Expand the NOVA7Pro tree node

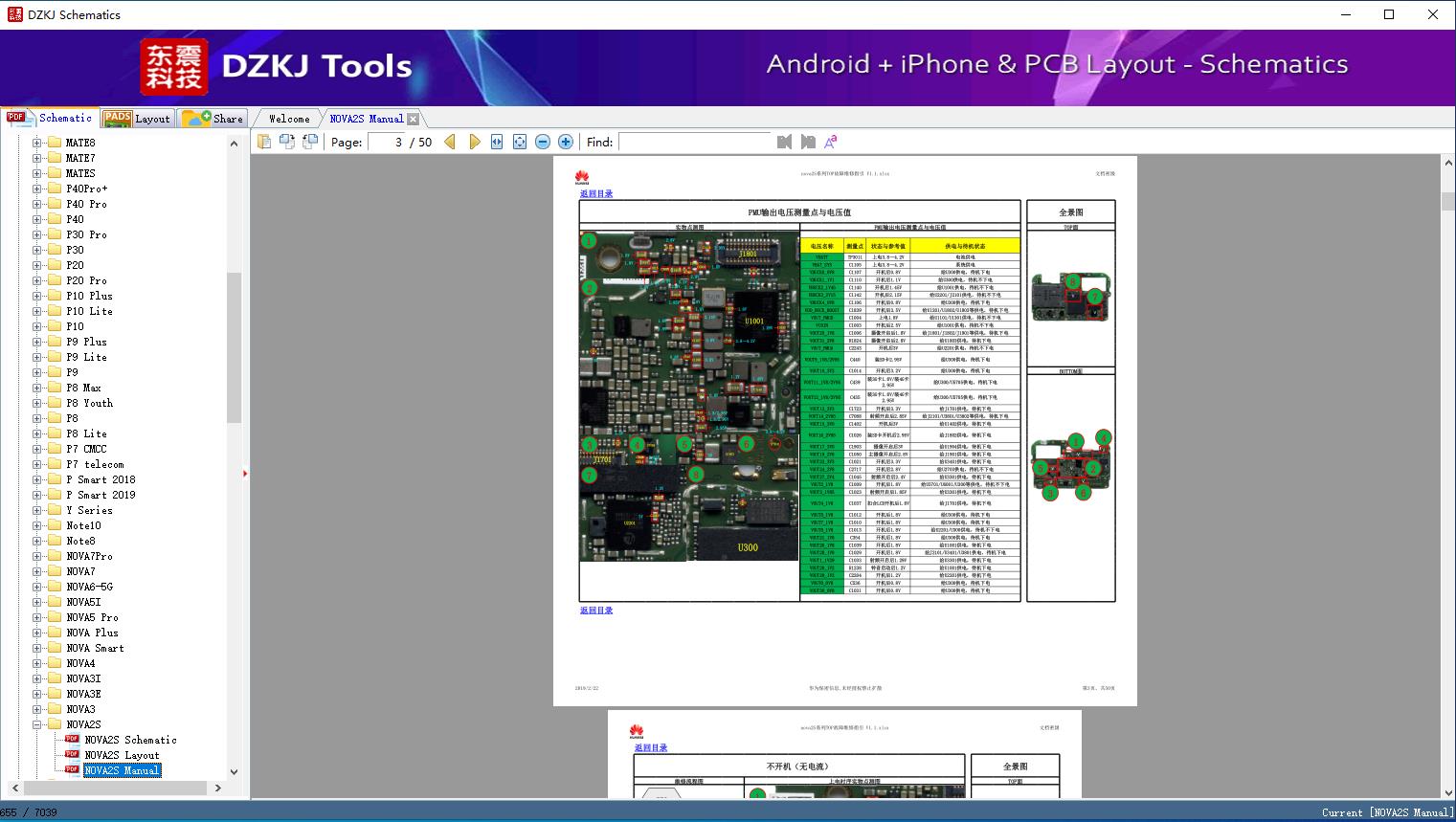click(x=37, y=556)
